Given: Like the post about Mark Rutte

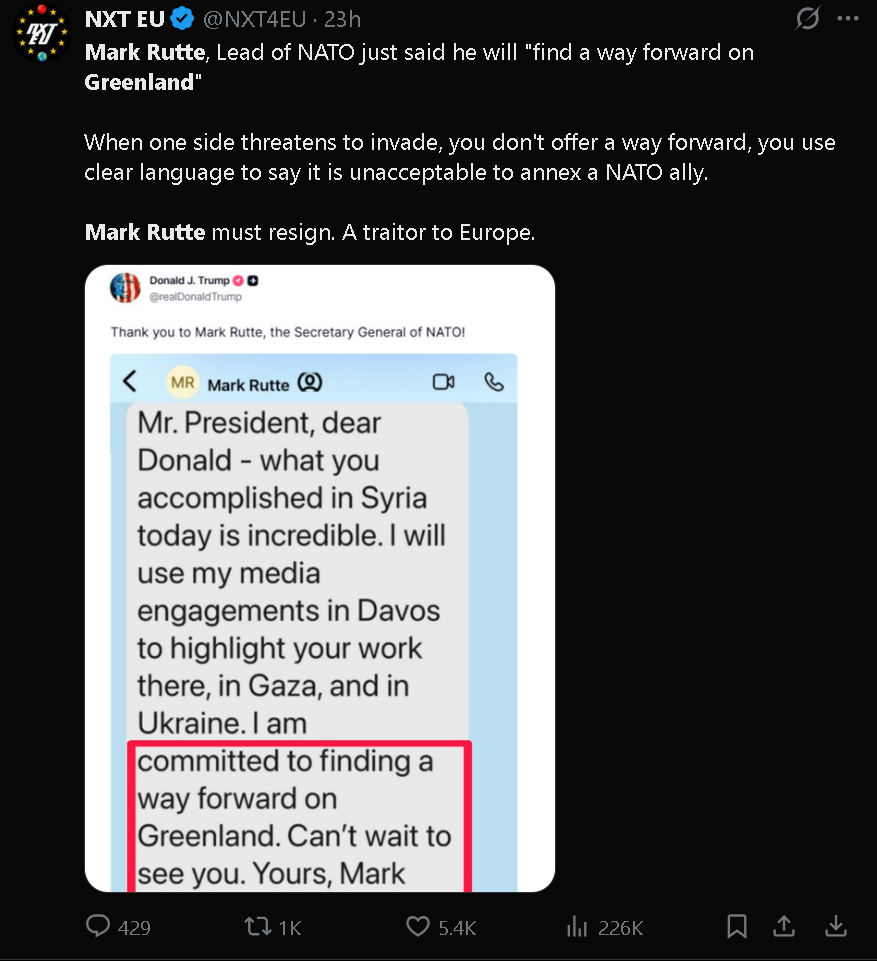Looking at the screenshot, I should [x=418, y=927].
